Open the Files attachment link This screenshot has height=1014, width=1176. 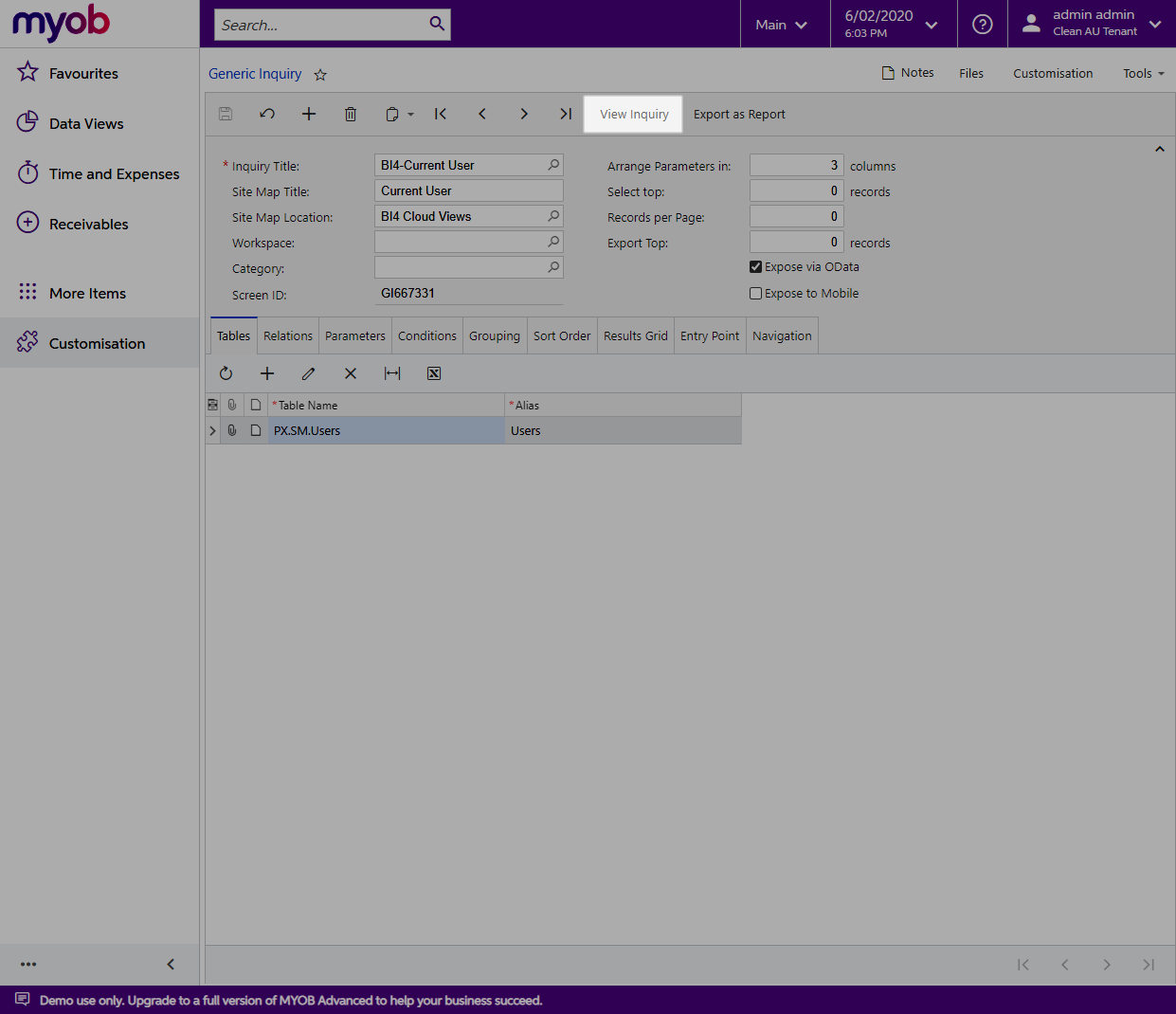click(x=971, y=73)
